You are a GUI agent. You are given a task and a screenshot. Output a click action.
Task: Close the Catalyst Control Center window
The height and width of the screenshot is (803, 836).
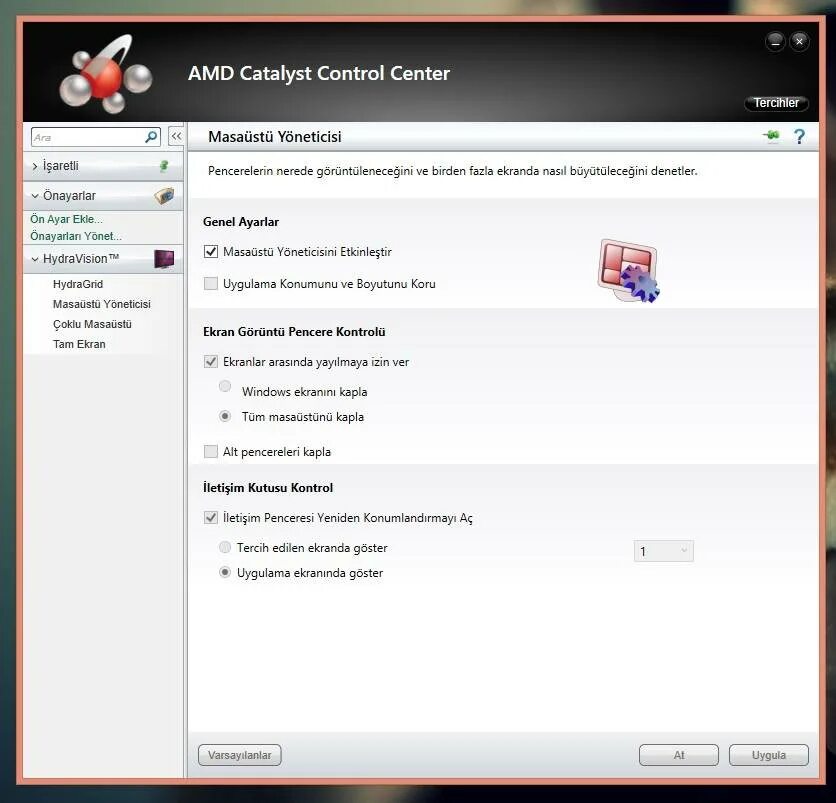point(799,42)
